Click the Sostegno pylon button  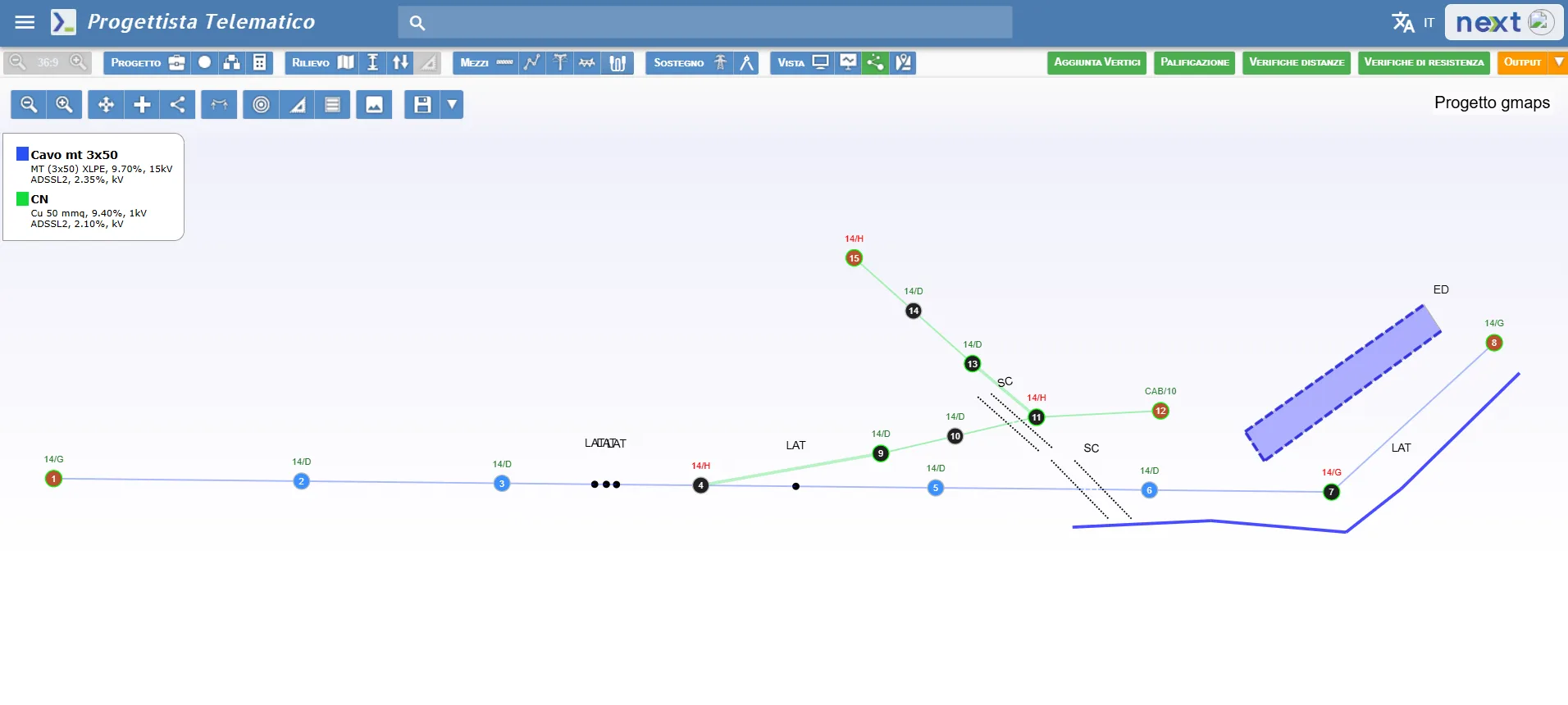click(x=690, y=62)
